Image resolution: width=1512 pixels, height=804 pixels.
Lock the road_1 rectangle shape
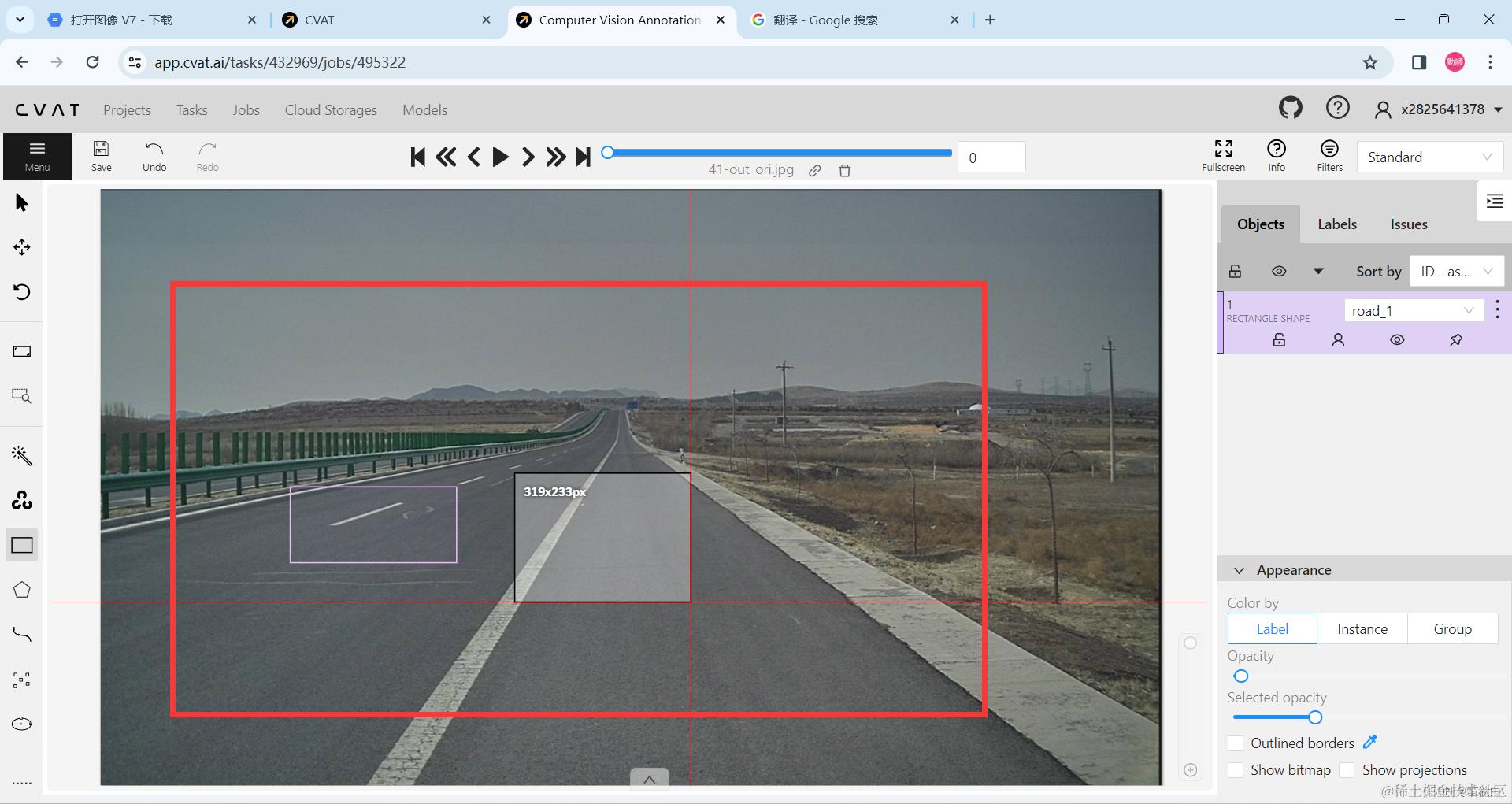(x=1280, y=340)
